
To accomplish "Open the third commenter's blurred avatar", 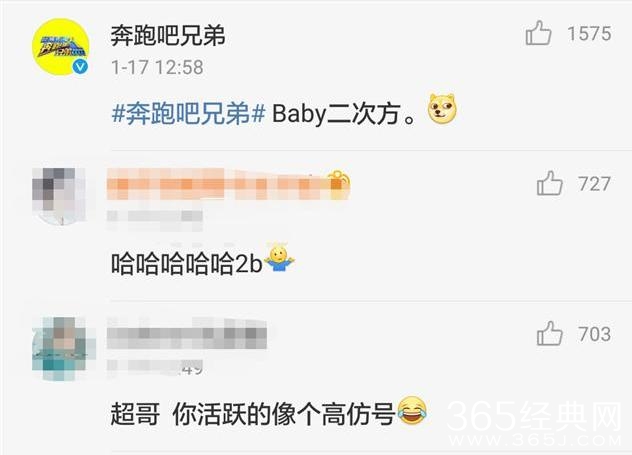I will (x=60, y=348).
